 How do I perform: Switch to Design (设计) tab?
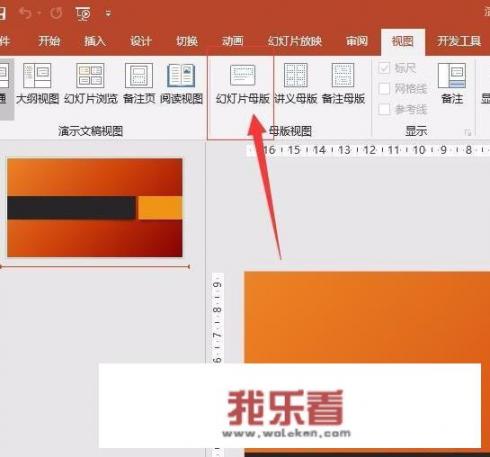[141, 41]
